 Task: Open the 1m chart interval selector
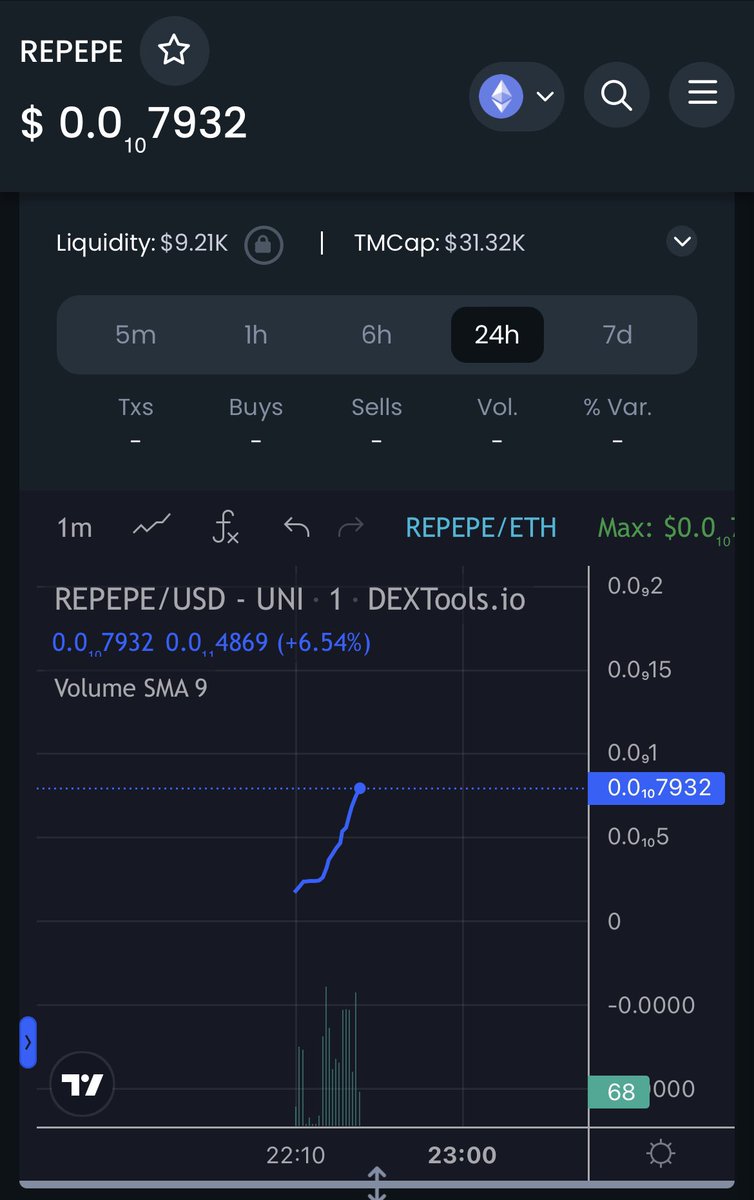[74, 527]
